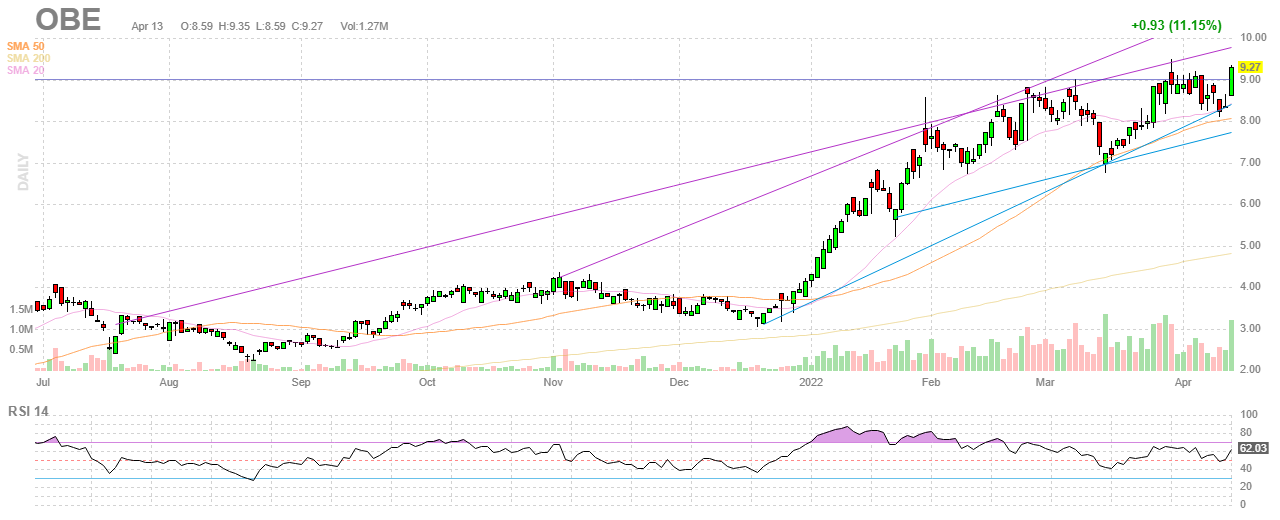This screenshot has height=520, width=1280.
Task: Select the Nov label on time axis
Action: coord(553,382)
